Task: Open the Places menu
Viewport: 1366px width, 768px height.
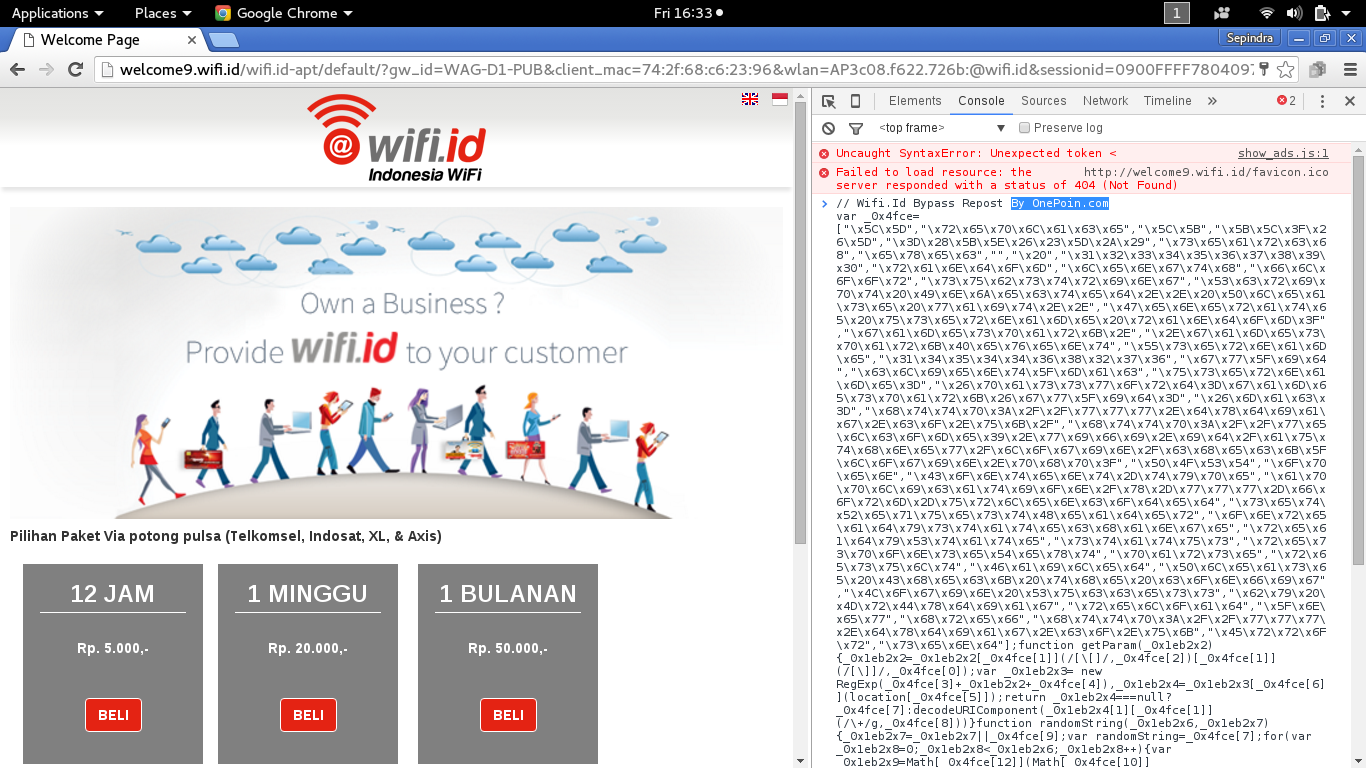Action: (163, 13)
